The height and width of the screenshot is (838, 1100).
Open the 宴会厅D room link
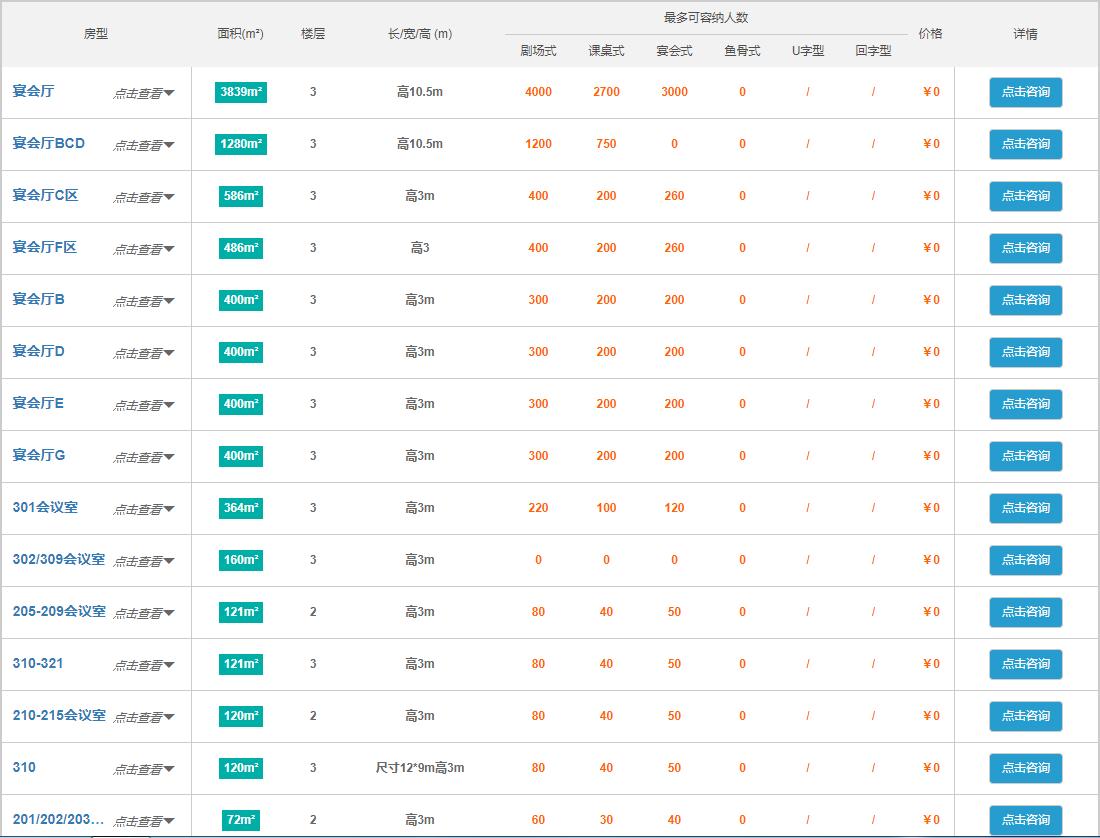point(38,351)
